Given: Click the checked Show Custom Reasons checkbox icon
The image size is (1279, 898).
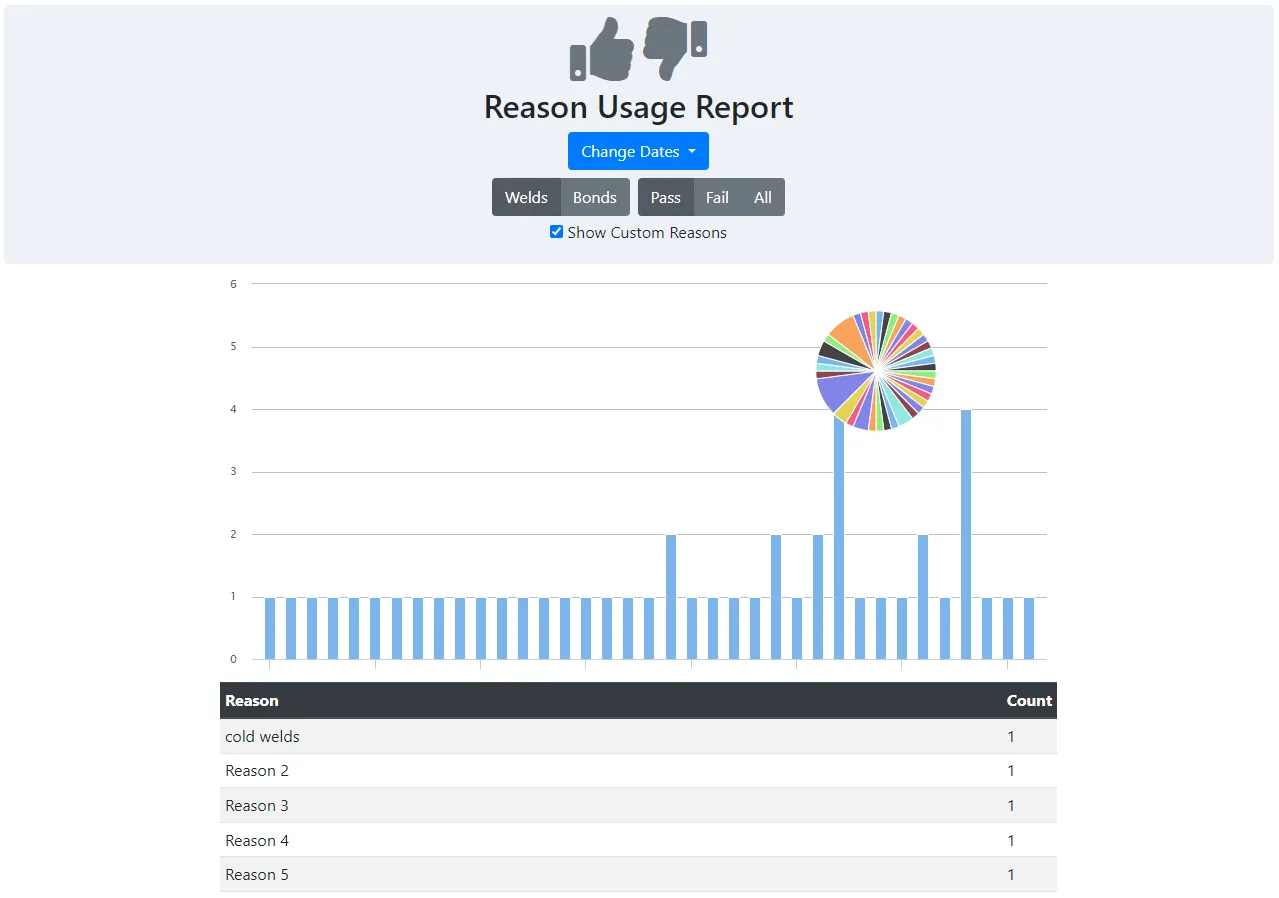Looking at the screenshot, I should pos(557,231).
